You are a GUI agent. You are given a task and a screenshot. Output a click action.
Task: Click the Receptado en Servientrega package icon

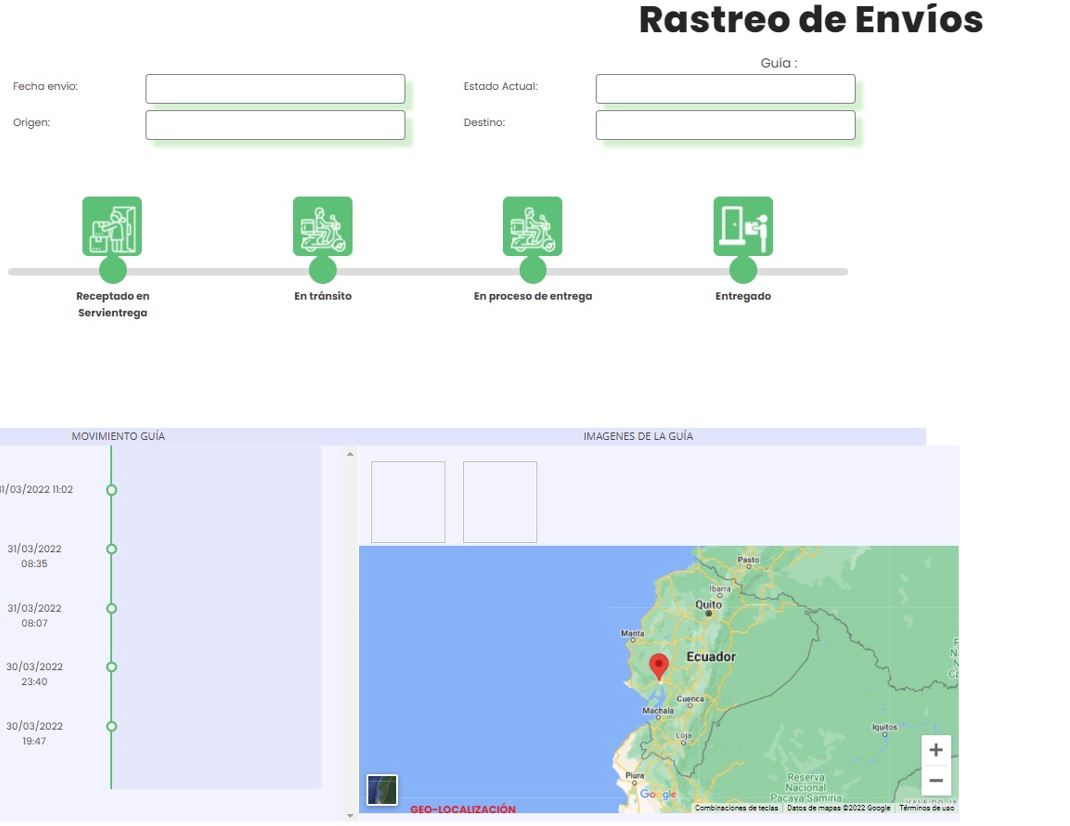[x=112, y=227]
